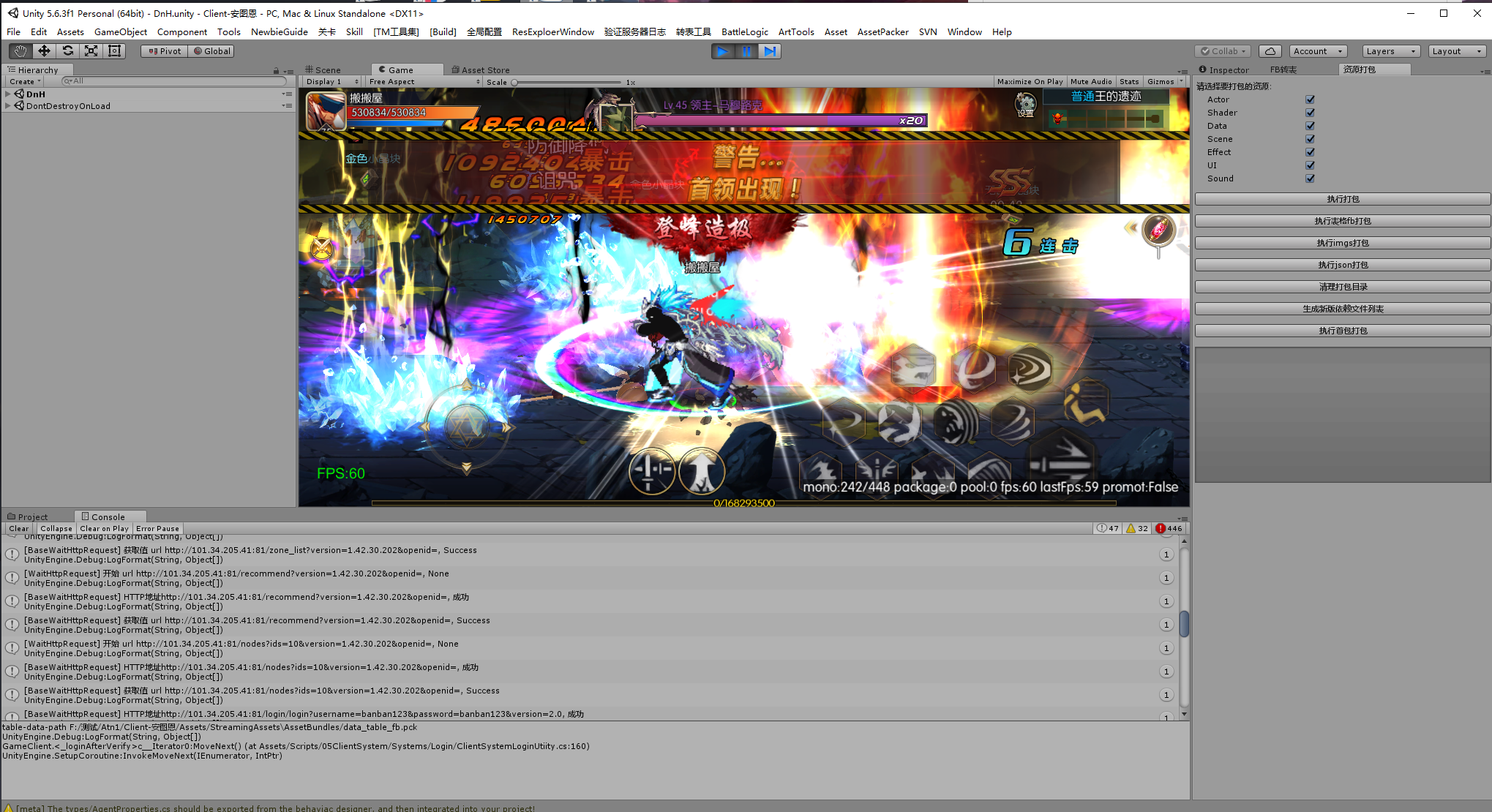Click the 执行json打包 button
The width and height of the screenshot is (1492, 812).
point(1343,265)
